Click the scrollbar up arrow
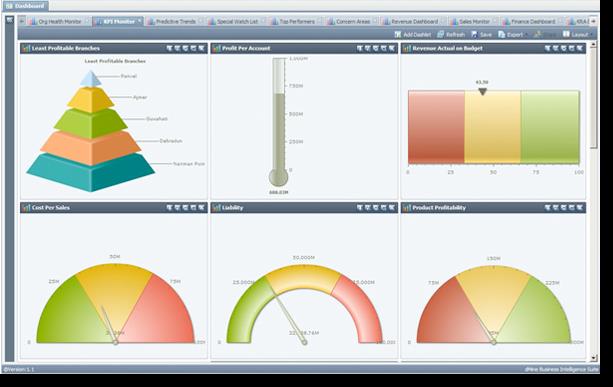 (x=594, y=45)
